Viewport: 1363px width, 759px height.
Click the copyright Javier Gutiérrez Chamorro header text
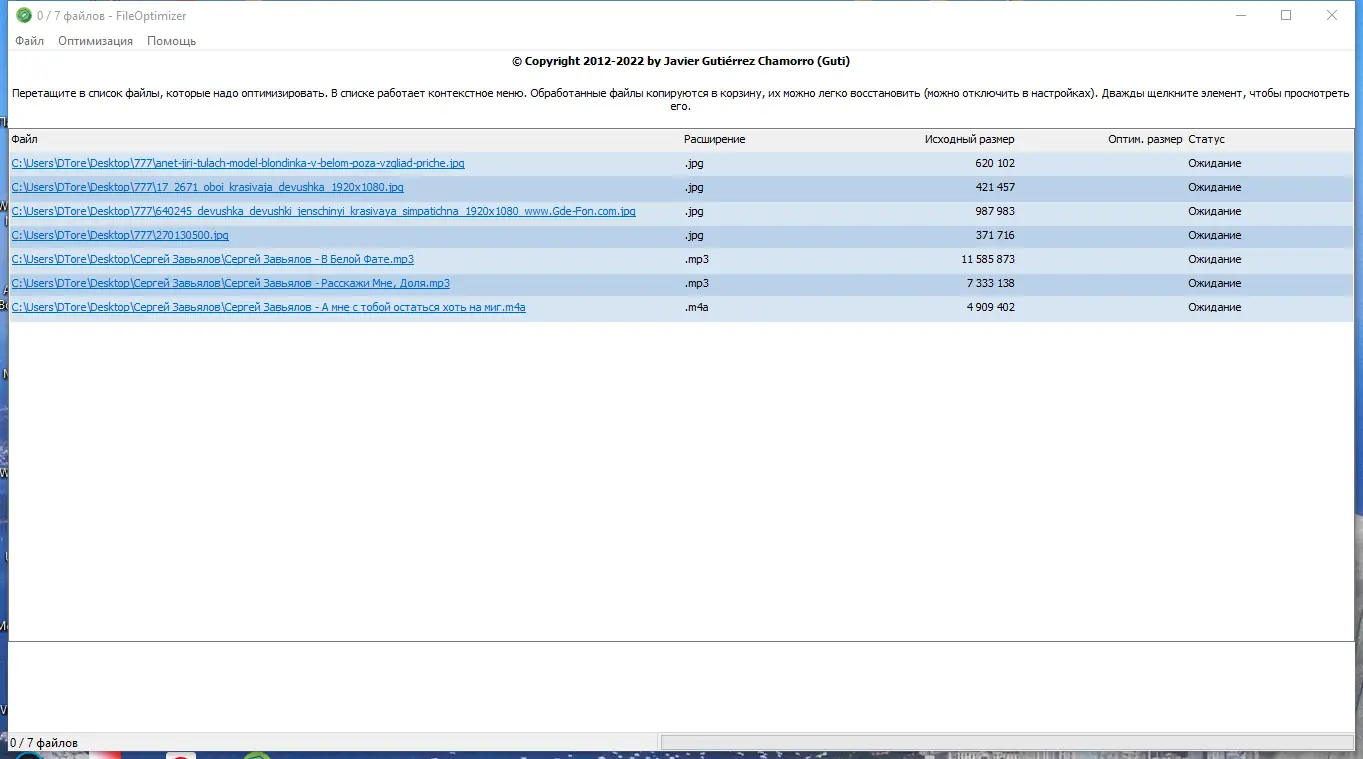tap(681, 61)
